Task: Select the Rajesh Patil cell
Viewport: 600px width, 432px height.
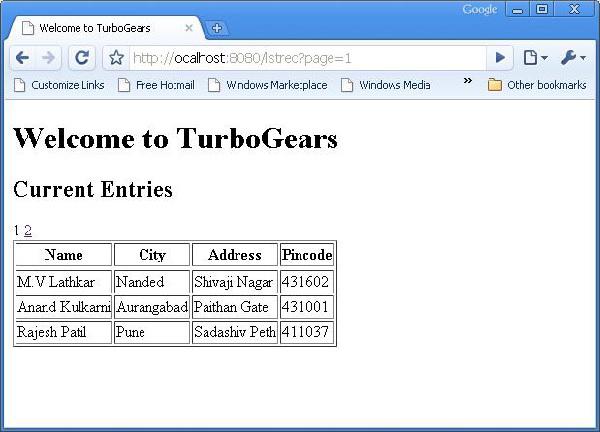Action: (64, 332)
